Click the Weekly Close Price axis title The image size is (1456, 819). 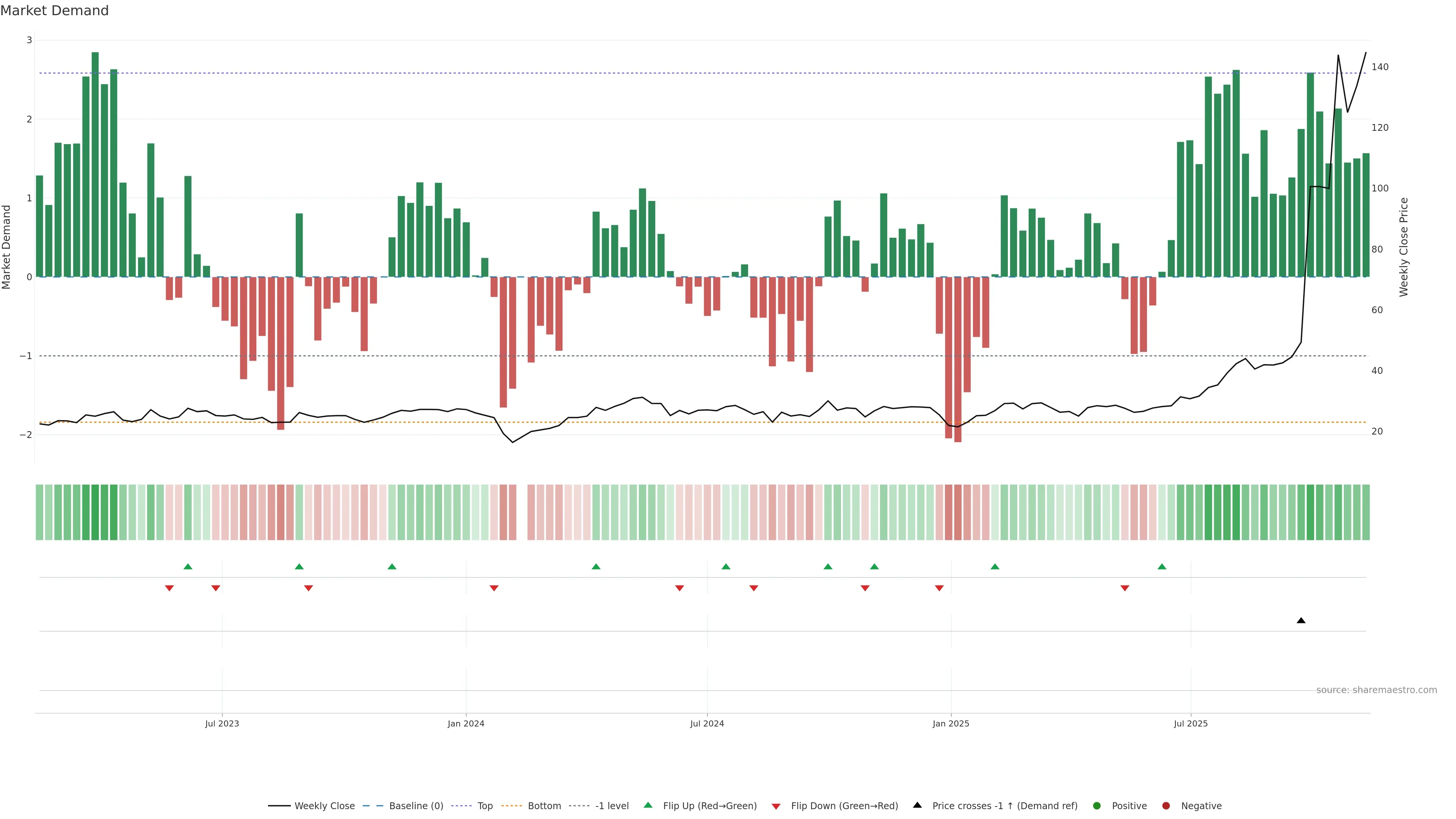click(1404, 247)
